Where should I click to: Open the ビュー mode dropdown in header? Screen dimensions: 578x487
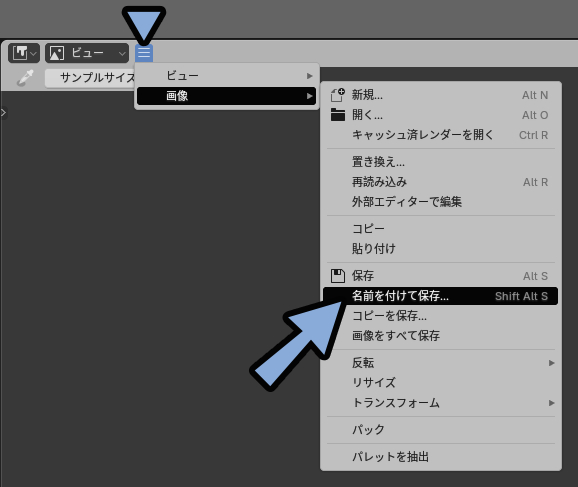pos(87,53)
